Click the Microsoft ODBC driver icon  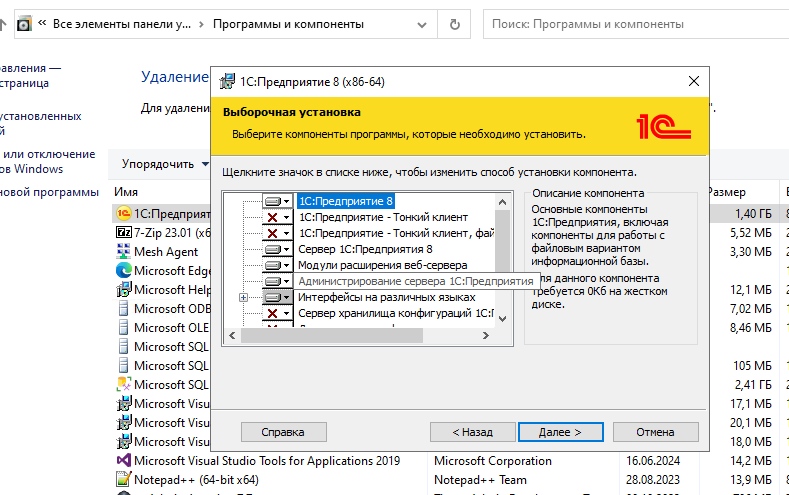pos(123,308)
